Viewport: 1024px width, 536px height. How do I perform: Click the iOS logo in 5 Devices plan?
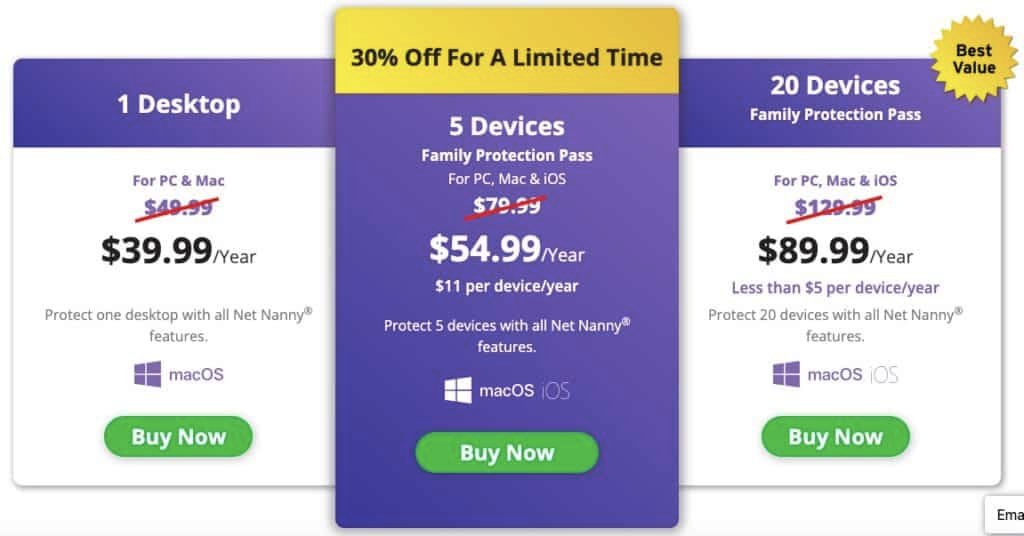(554, 390)
